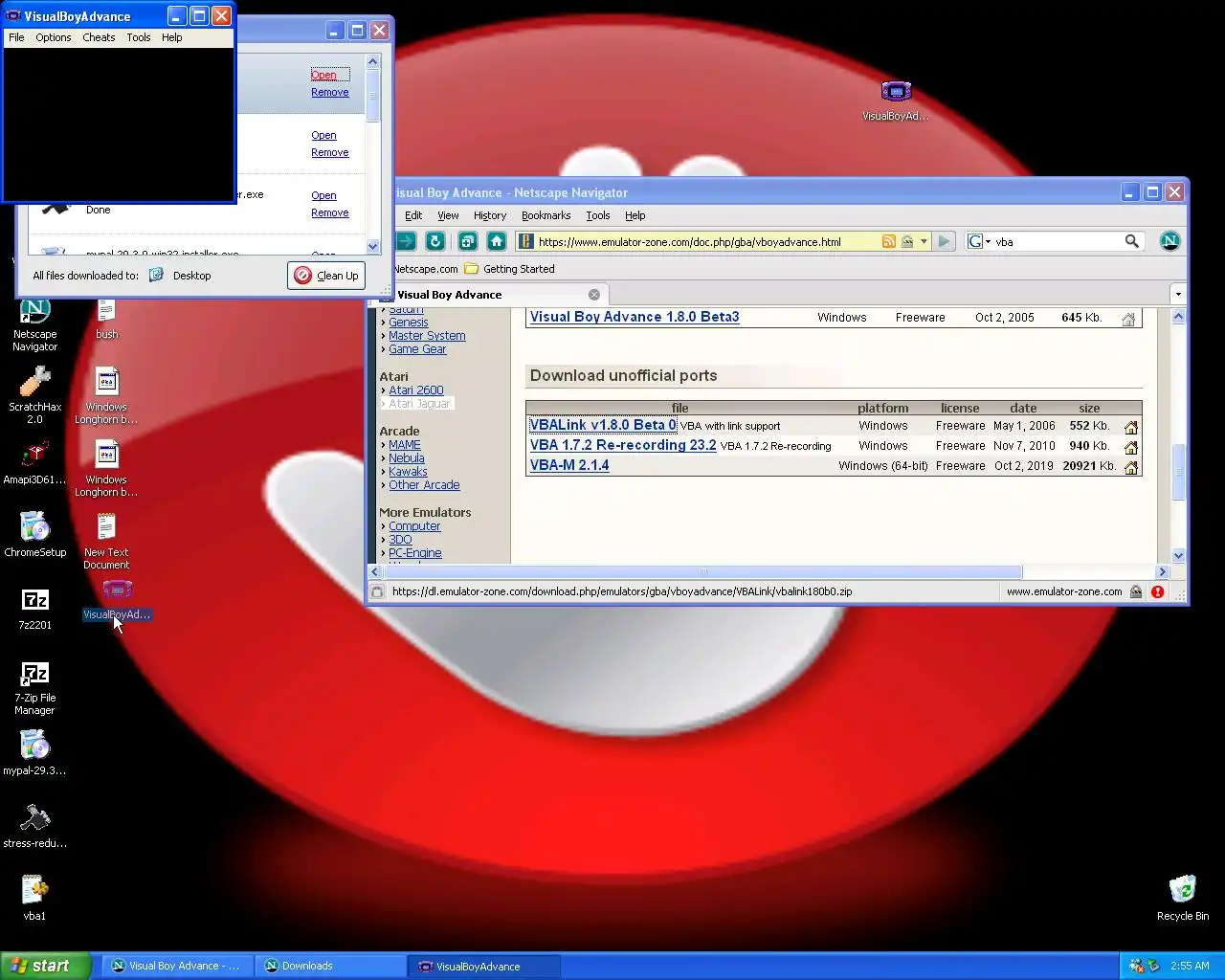Click the home icon in the Beta3 row

1128,319
